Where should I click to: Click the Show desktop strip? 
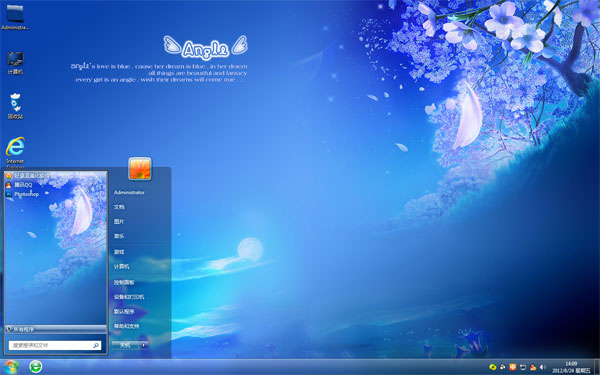click(x=597, y=367)
